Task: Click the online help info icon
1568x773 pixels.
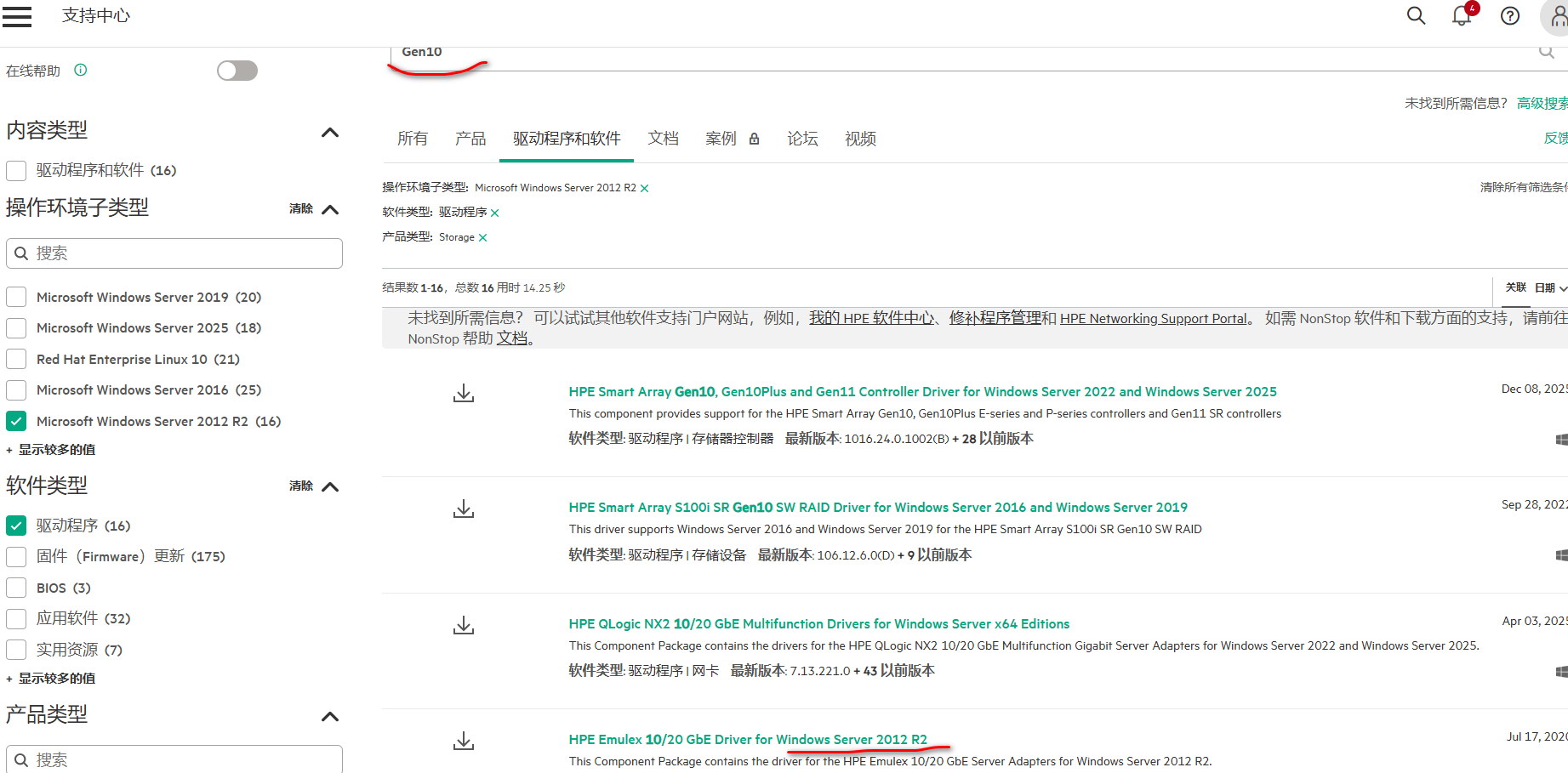Action: (81, 71)
